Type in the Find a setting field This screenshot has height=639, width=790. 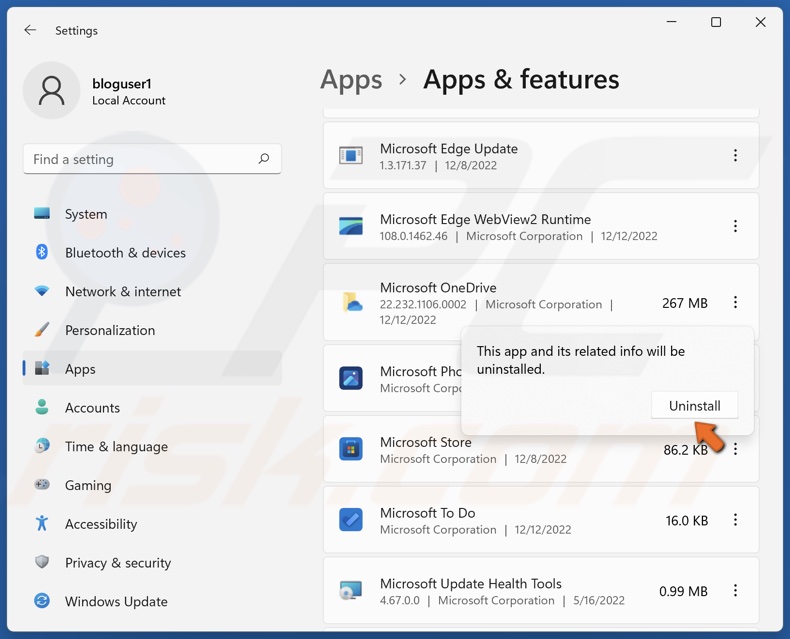pos(140,159)
